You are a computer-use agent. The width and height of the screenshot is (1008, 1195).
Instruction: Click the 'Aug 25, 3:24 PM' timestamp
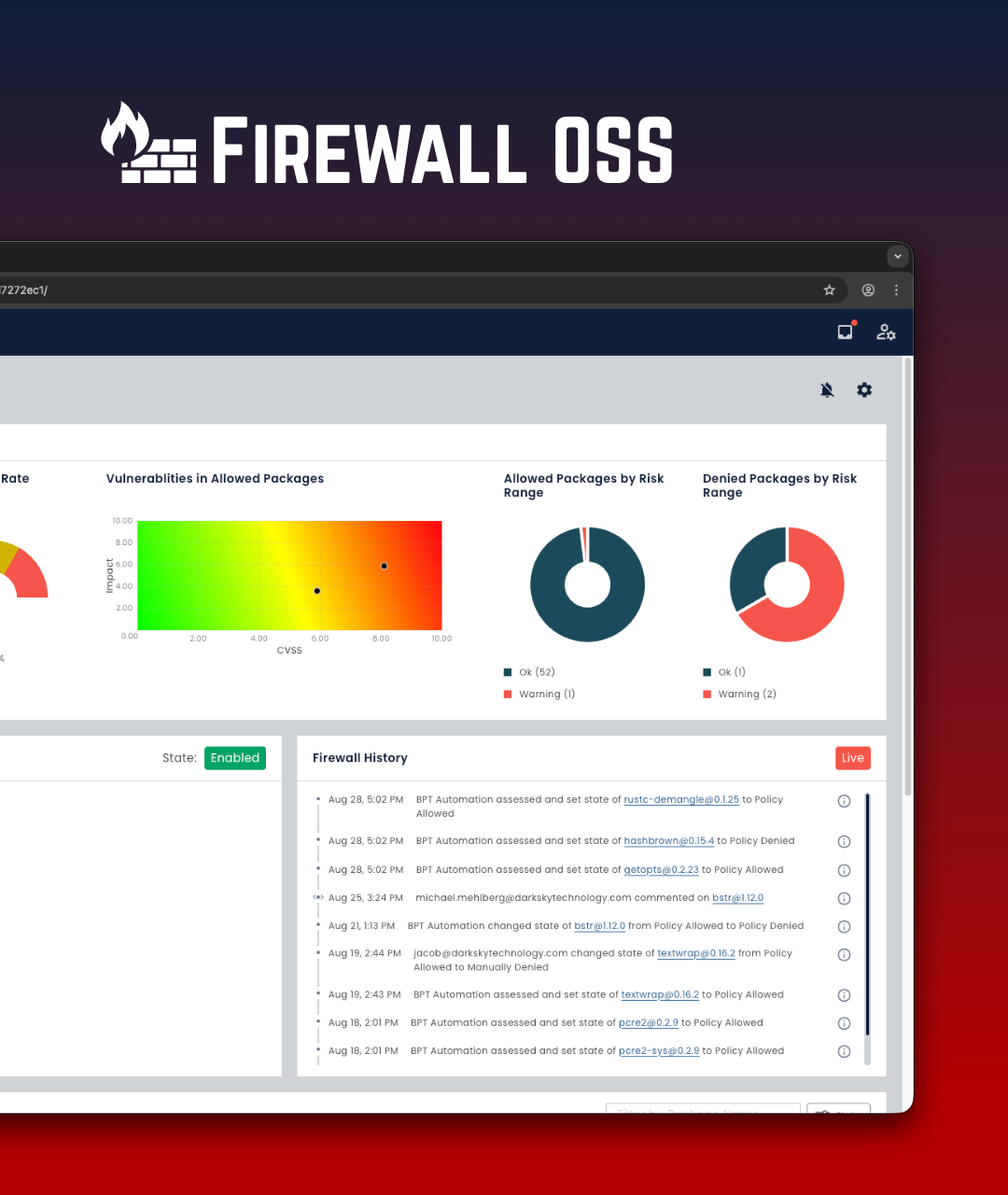[x=366, y=898]
